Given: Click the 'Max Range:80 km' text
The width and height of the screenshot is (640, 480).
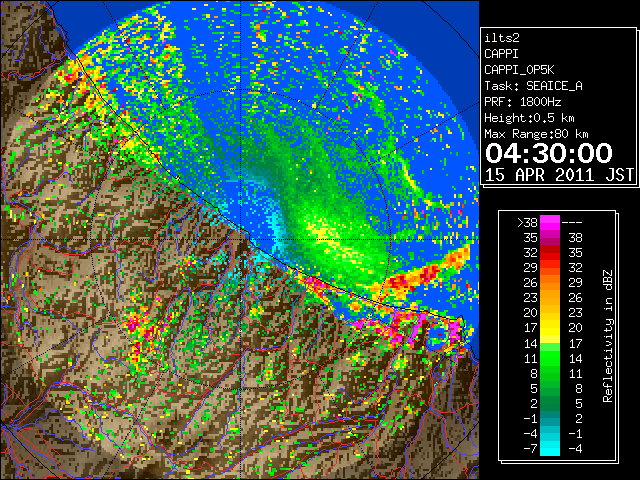Looking at the screenshot, I should tap(536, 134).
